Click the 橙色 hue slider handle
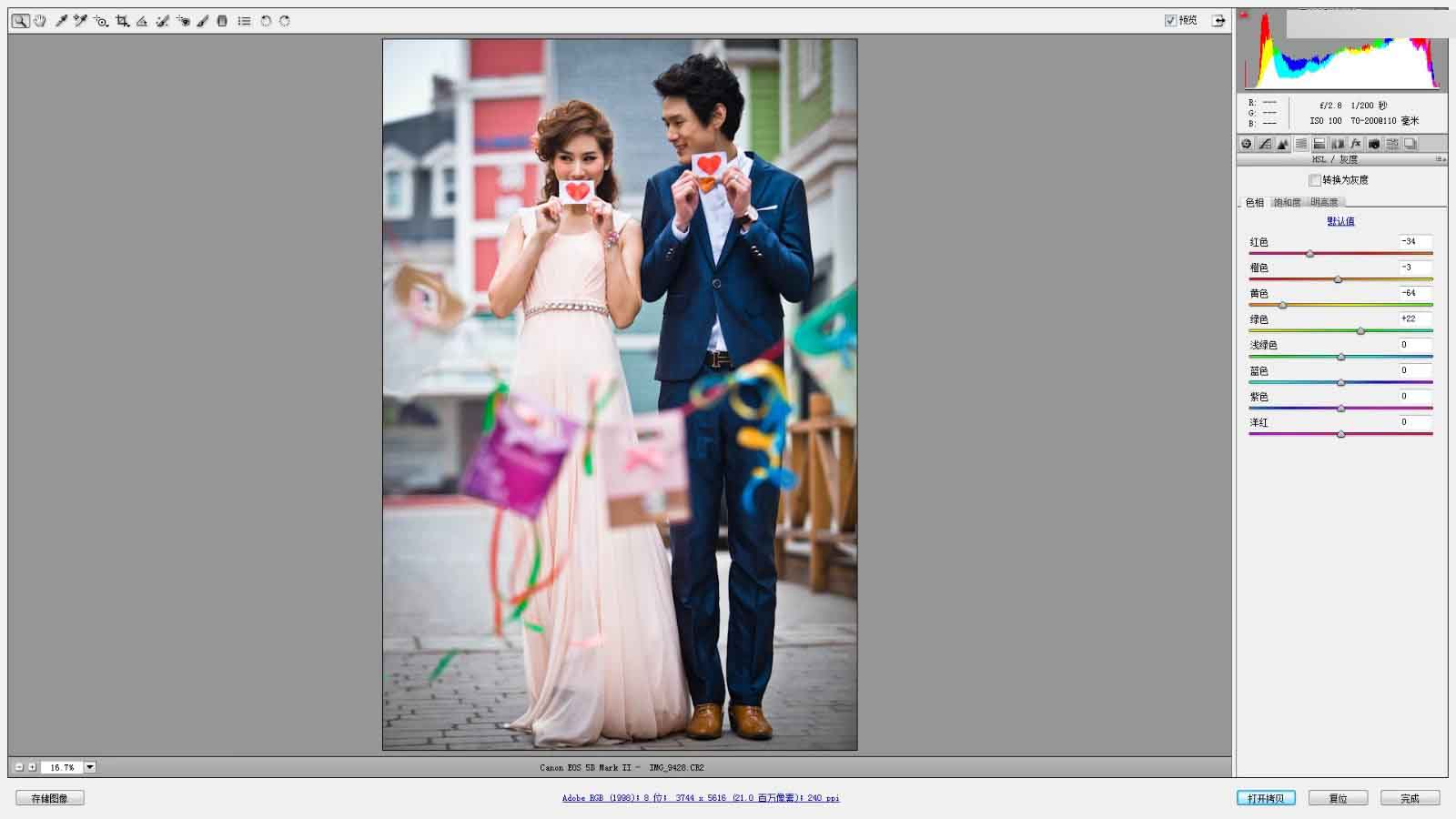The width and height of the screenshot is (1456, 819). [x=1338, y=279]
